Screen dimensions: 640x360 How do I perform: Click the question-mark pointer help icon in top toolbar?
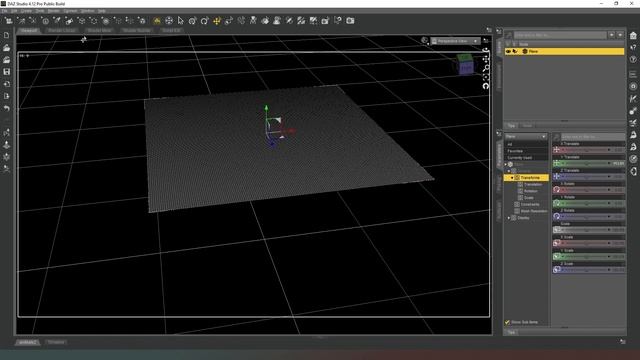coord(338,20)
